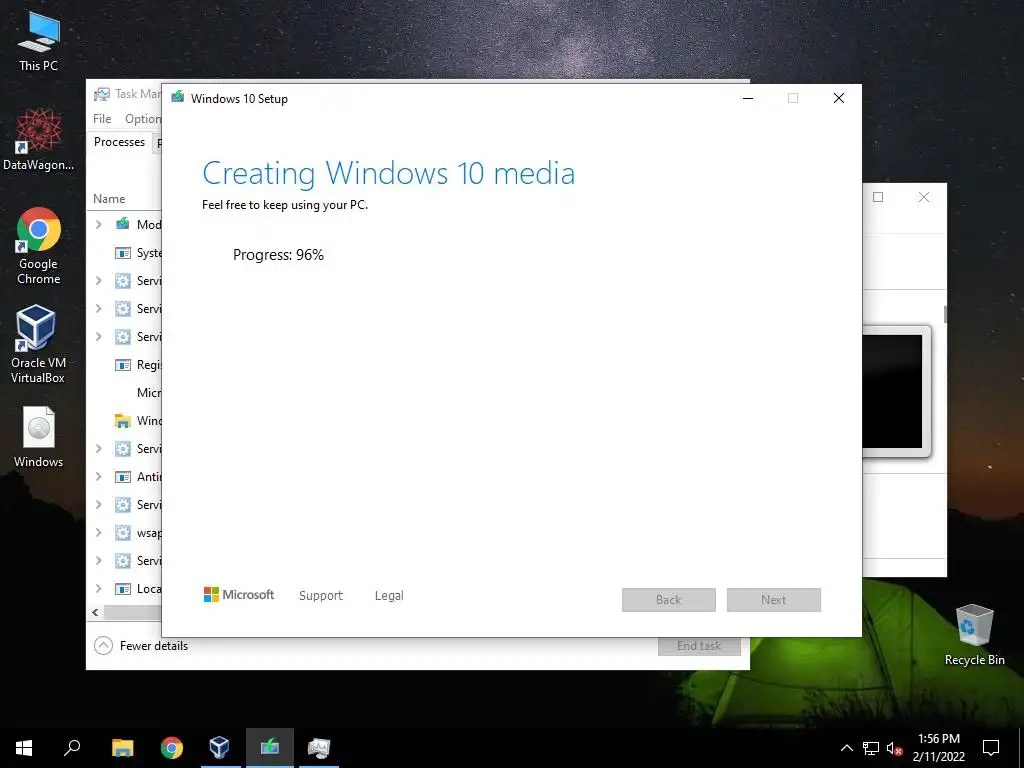Expand the Loca process row
1024x768 pixels.
coord(99,588)
